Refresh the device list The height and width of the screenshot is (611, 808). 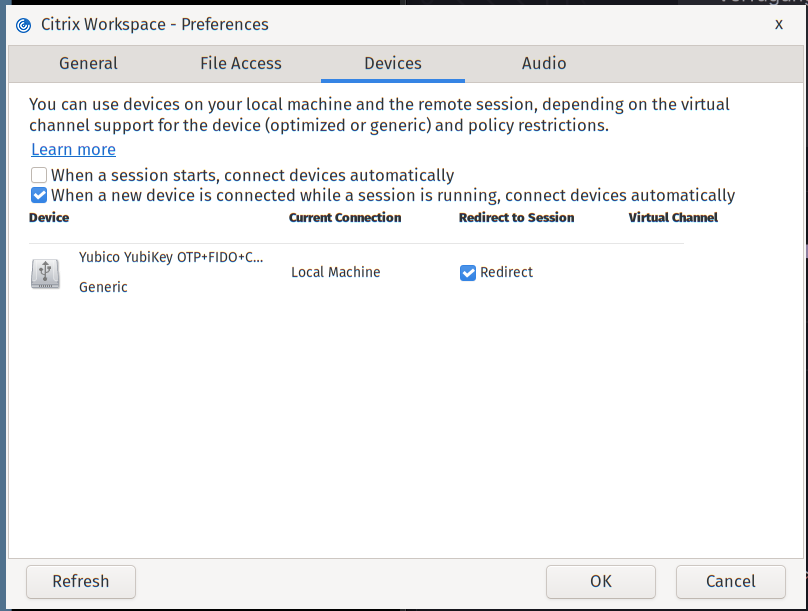[81, 582]
